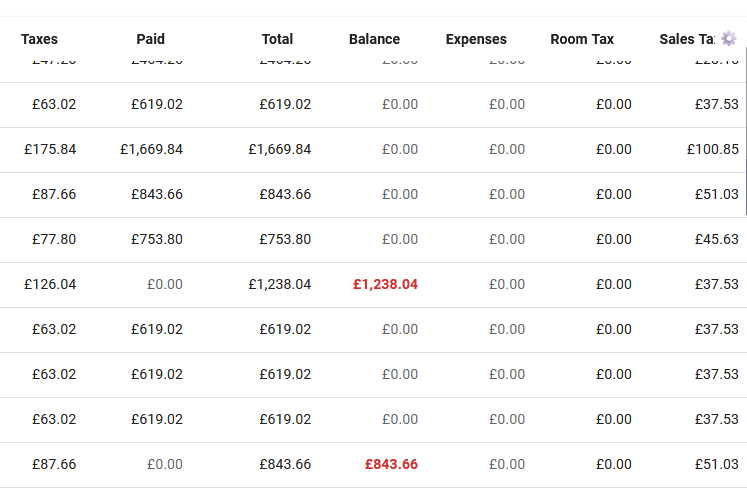The height and width of the screenshot is (500, 747).
Task: Click the £753.80 total cell
Action: point(285,240)
